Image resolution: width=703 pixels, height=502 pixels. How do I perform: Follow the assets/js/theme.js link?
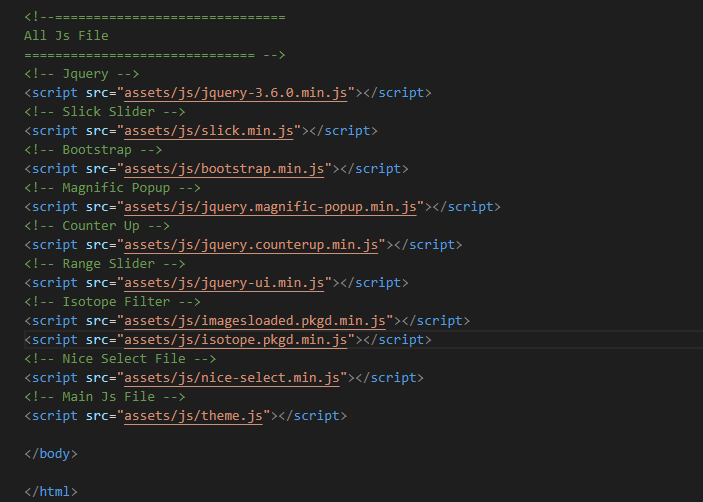pyautogui.click(x=193, y=416)
